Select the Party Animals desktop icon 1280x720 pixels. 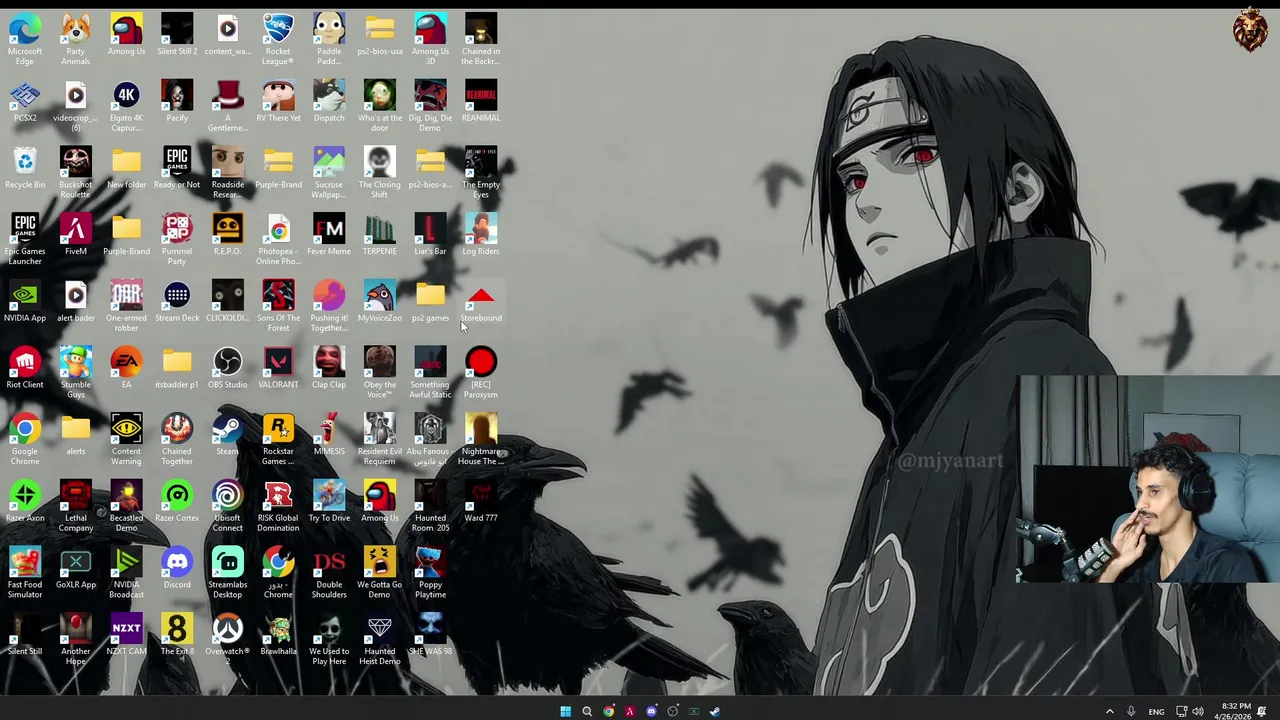coord(76,38)
